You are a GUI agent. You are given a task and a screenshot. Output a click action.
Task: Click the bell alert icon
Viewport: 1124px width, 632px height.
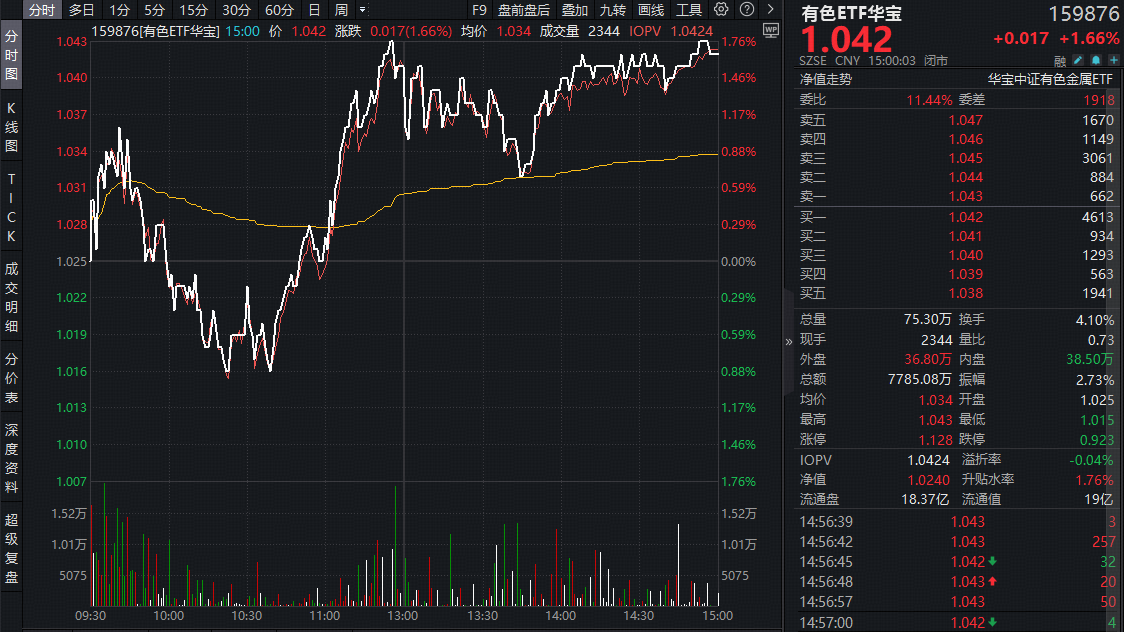coord(1096,60)
